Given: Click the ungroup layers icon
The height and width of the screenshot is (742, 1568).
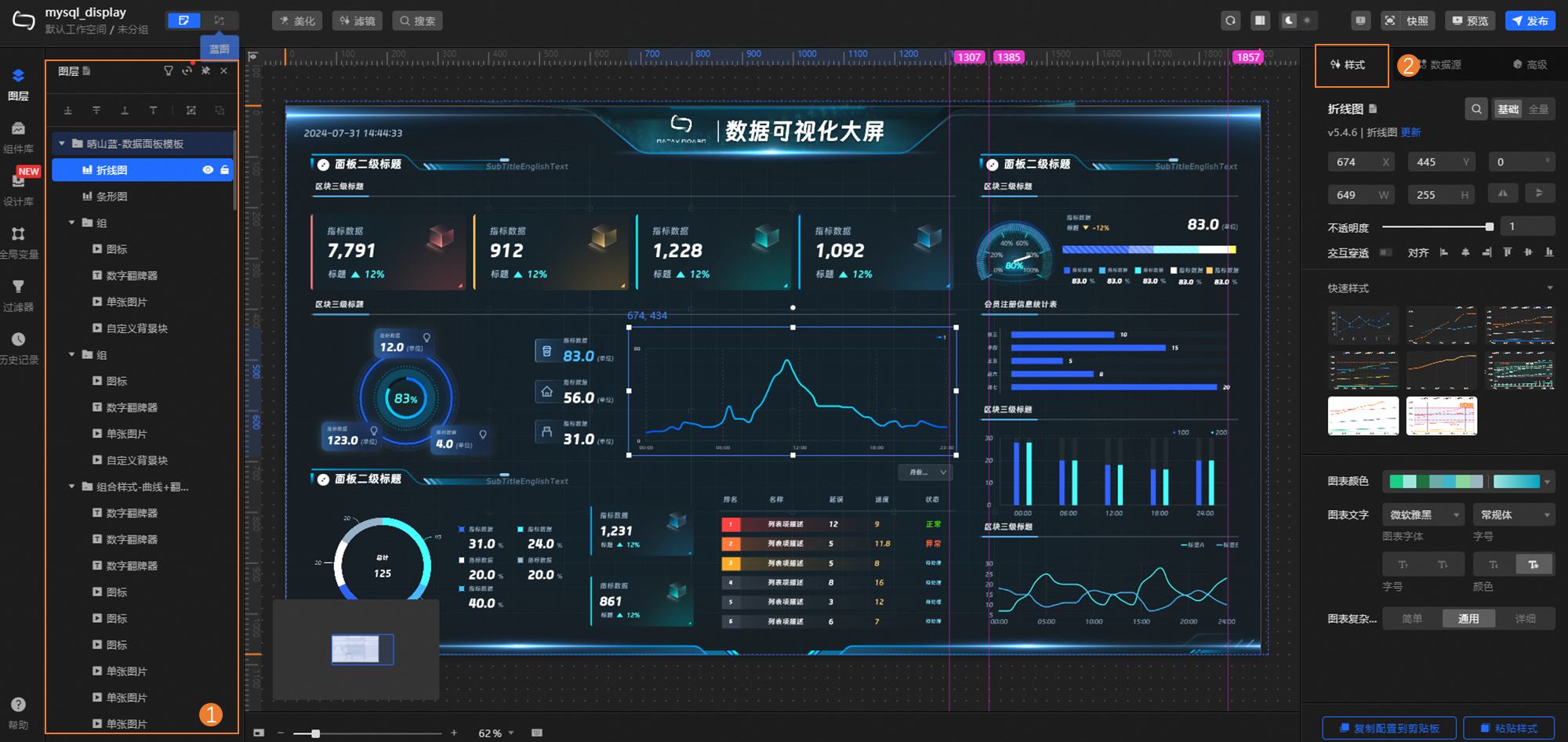Looking at the screenshot, I should click(x=220, y=110).
